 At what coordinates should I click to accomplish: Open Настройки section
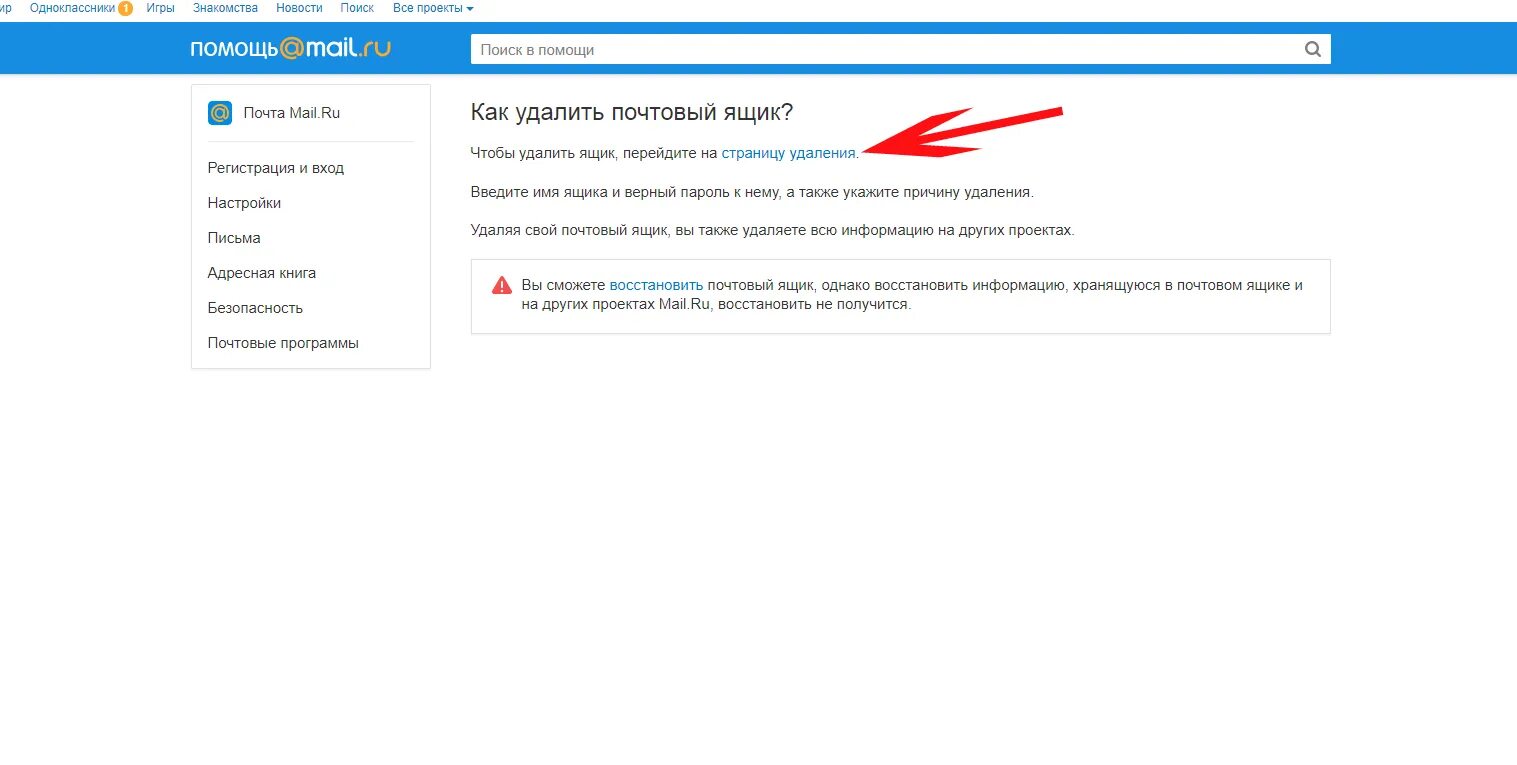(x=244, y=203)
